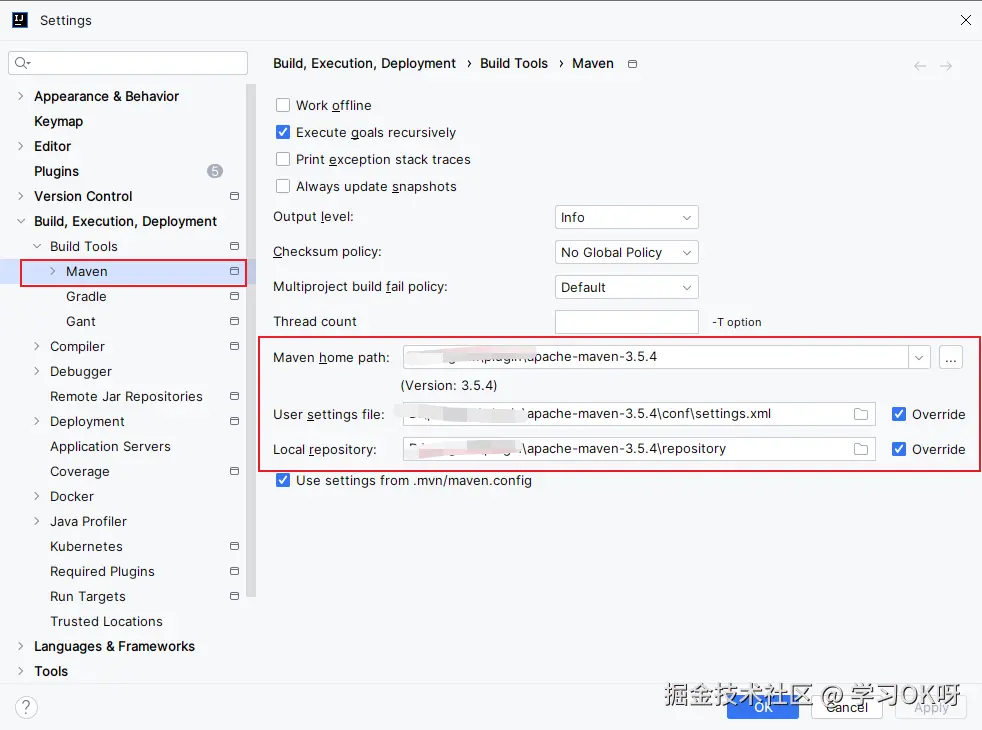Expand the Maven tree node
This screenshot has height=730, width=982.
coord(53,271)
